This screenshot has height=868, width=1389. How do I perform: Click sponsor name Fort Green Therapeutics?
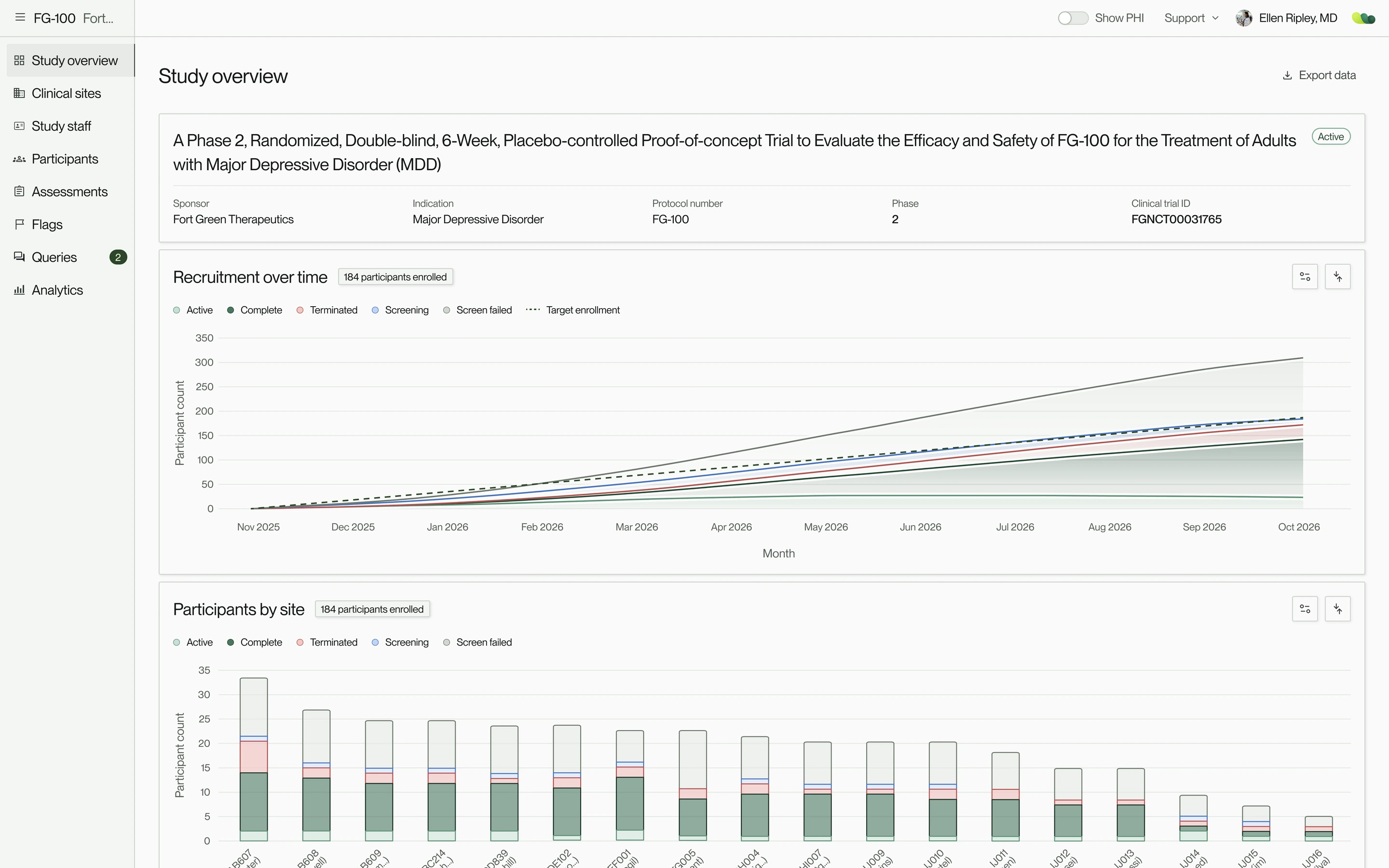233,219
